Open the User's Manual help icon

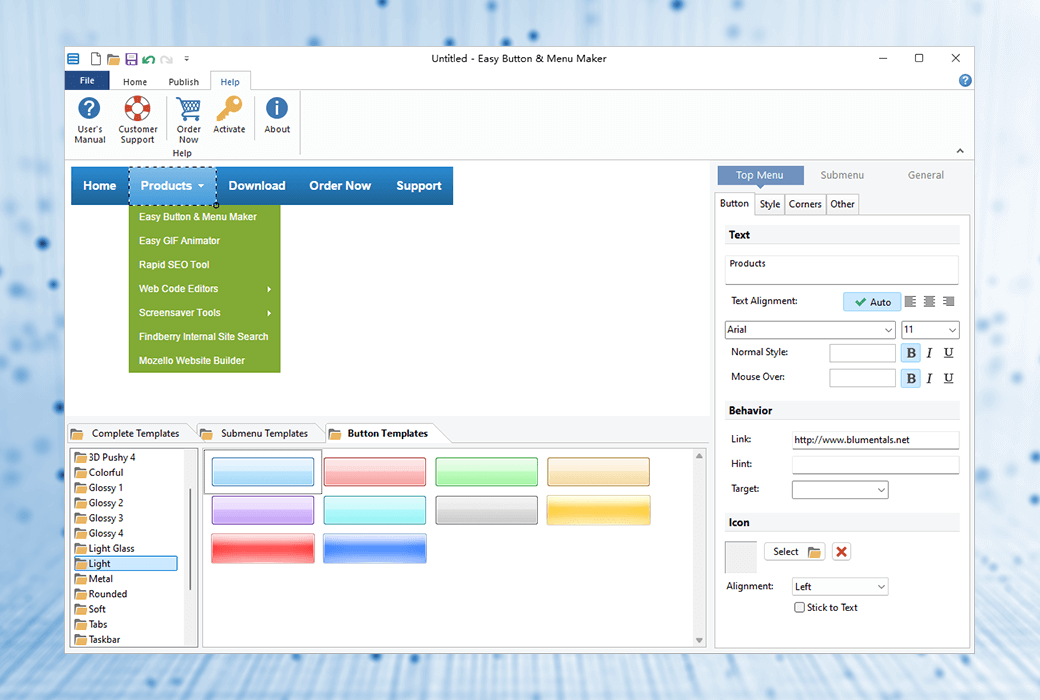90,120
